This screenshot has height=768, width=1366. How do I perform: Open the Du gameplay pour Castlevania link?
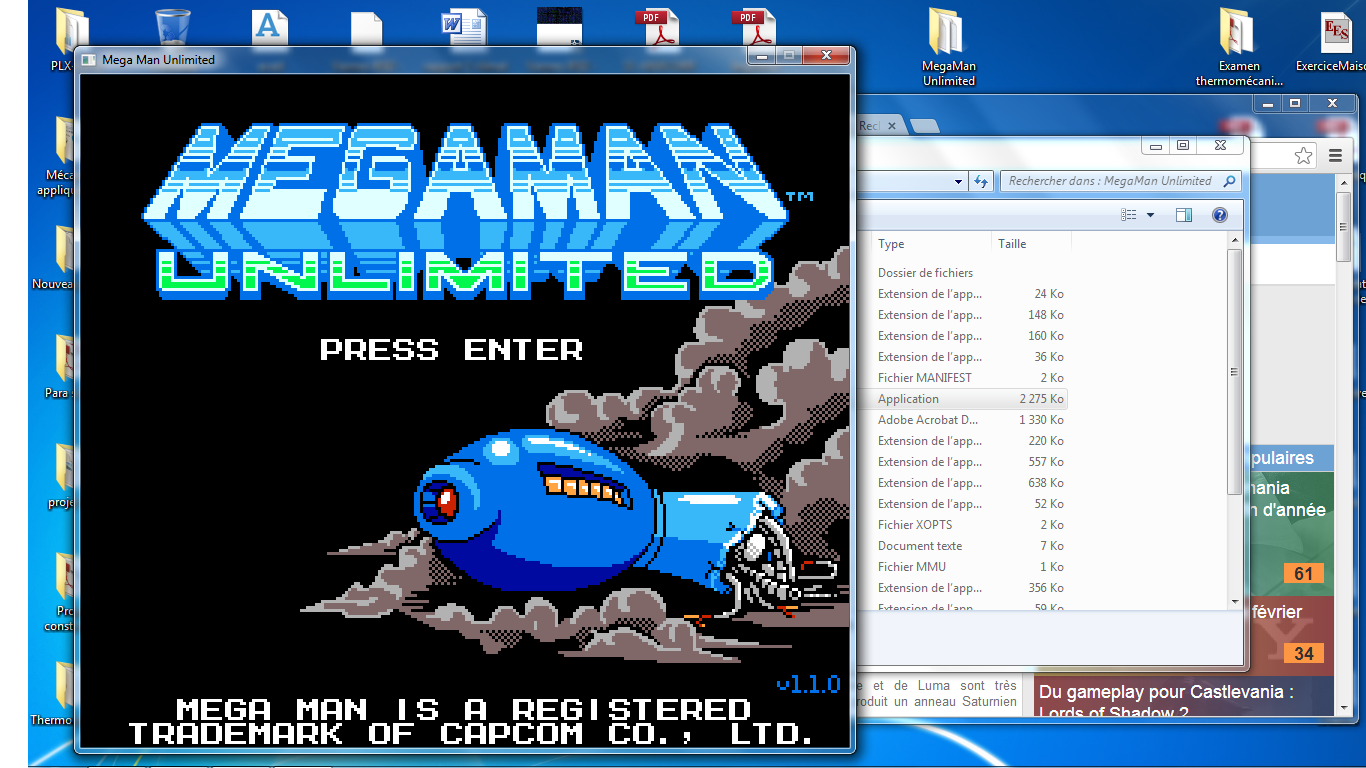(1166, 701)
